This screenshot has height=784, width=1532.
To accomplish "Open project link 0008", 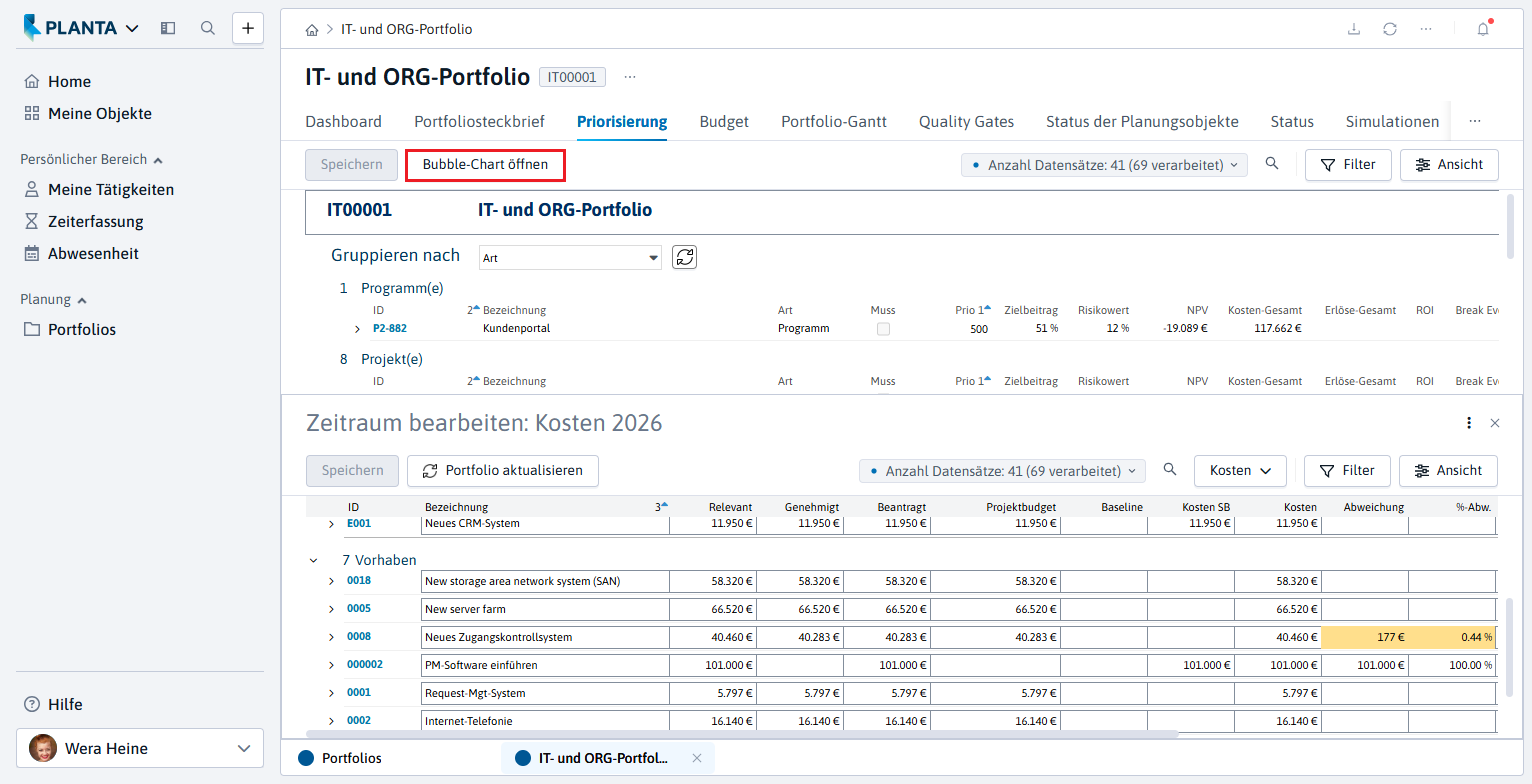I will tap(359, 637).
